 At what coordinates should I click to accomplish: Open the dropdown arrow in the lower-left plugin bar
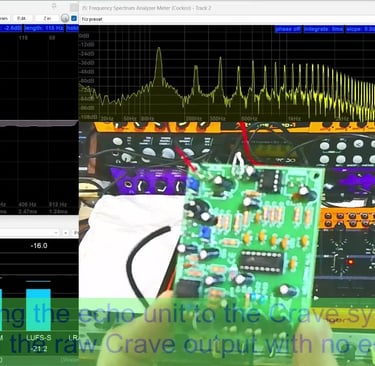tap(56, 232)
